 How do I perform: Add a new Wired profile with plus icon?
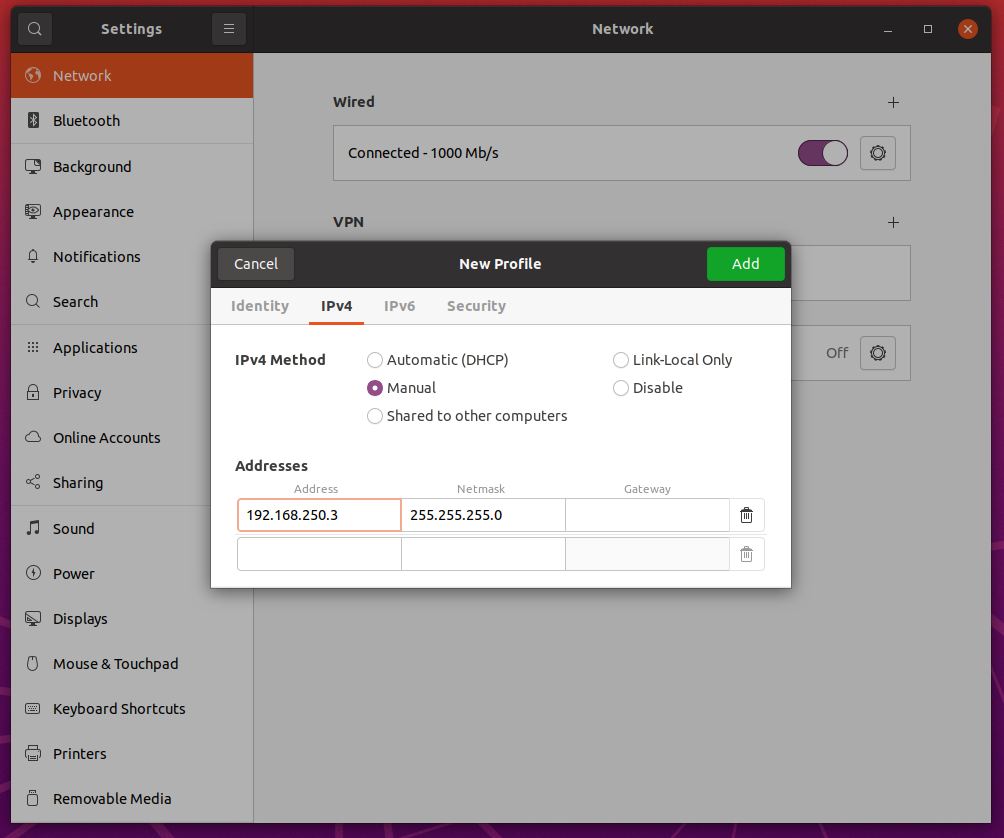pyautogui.click(x=893, y=102)
